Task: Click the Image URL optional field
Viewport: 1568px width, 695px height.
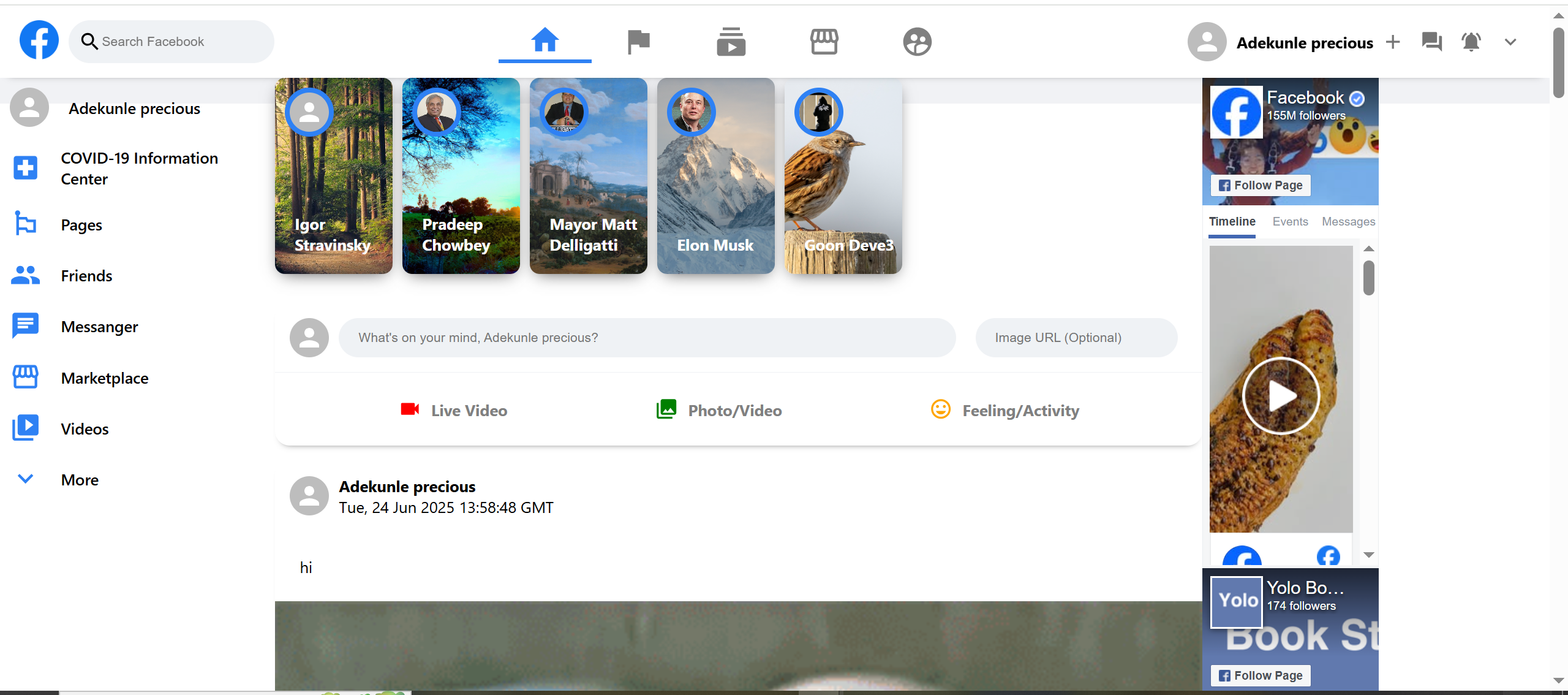Action: pyautogui.click(x=1076, y=338)
